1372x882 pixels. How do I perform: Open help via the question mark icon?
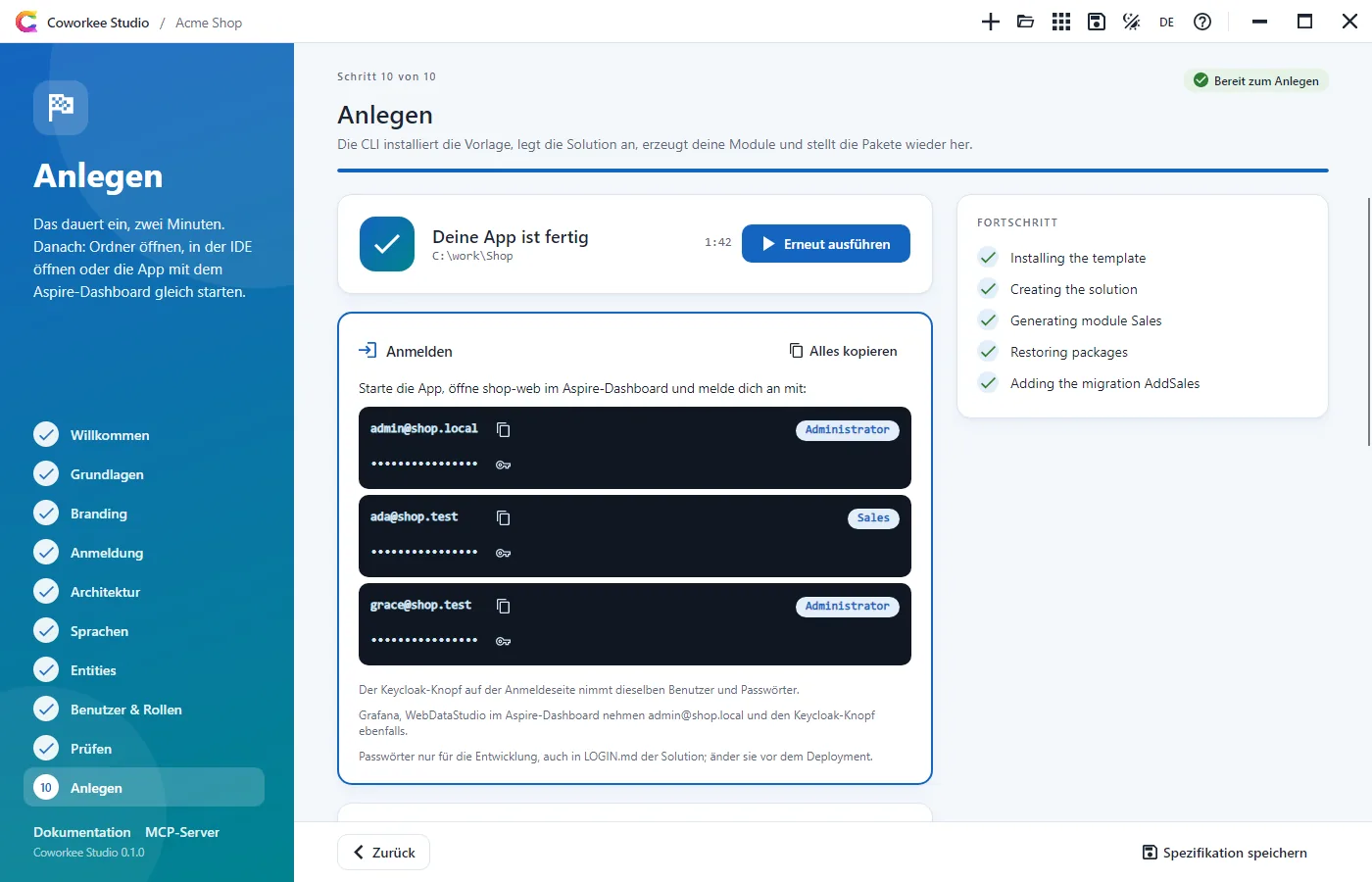pos(1202,22)
